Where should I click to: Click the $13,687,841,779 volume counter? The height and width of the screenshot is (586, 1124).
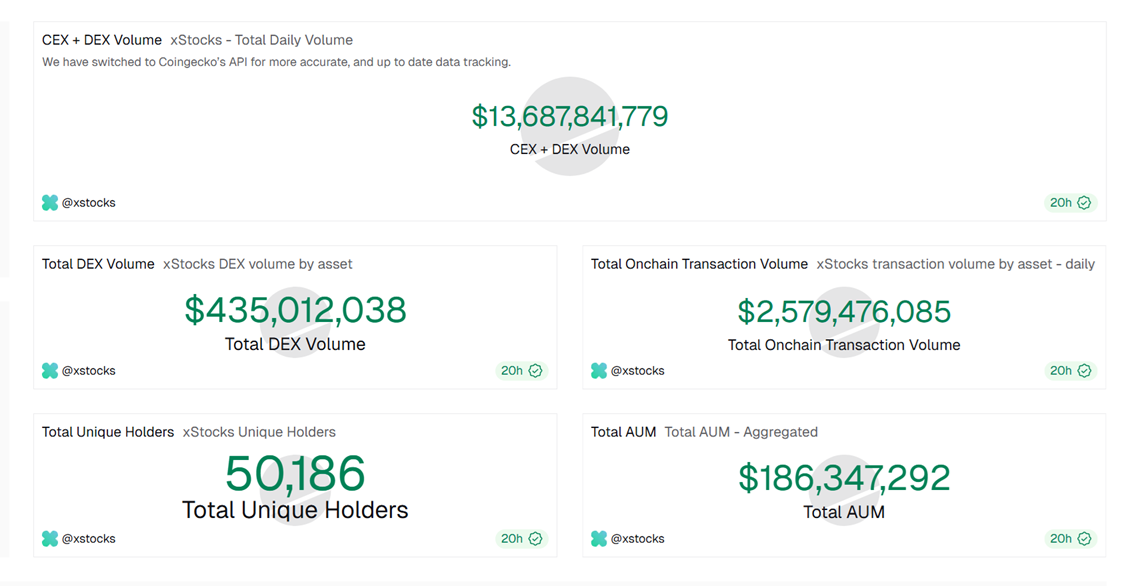[570, 117]
